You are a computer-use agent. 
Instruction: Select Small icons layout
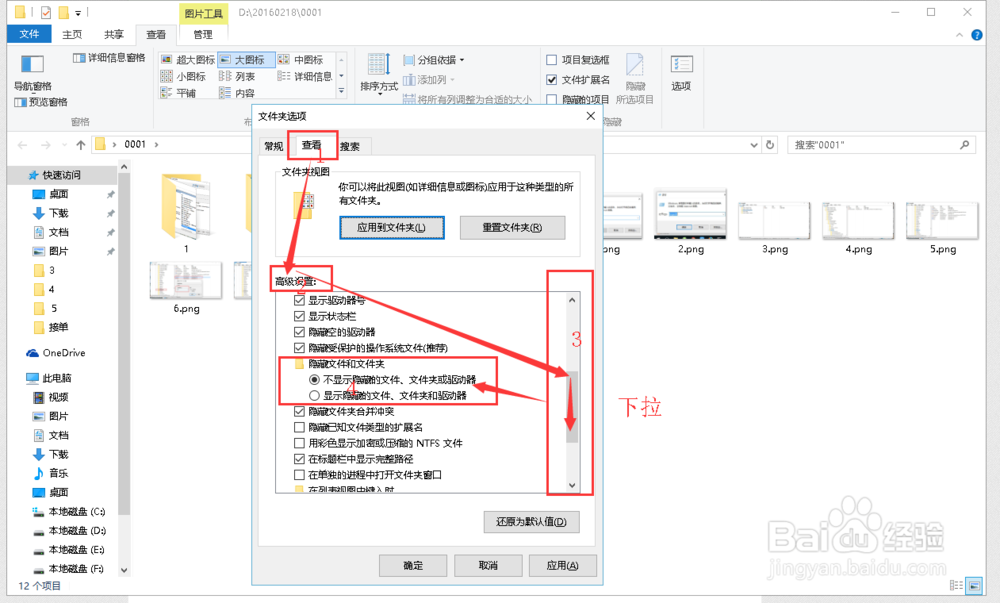pos(184,76)
